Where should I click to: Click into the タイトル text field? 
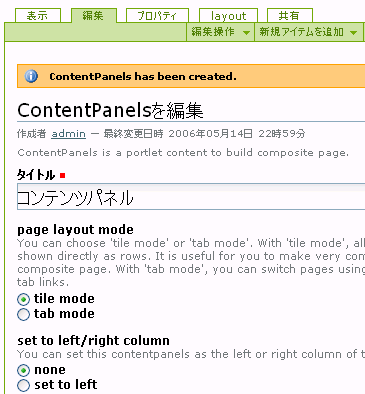(x=191, y=197)
